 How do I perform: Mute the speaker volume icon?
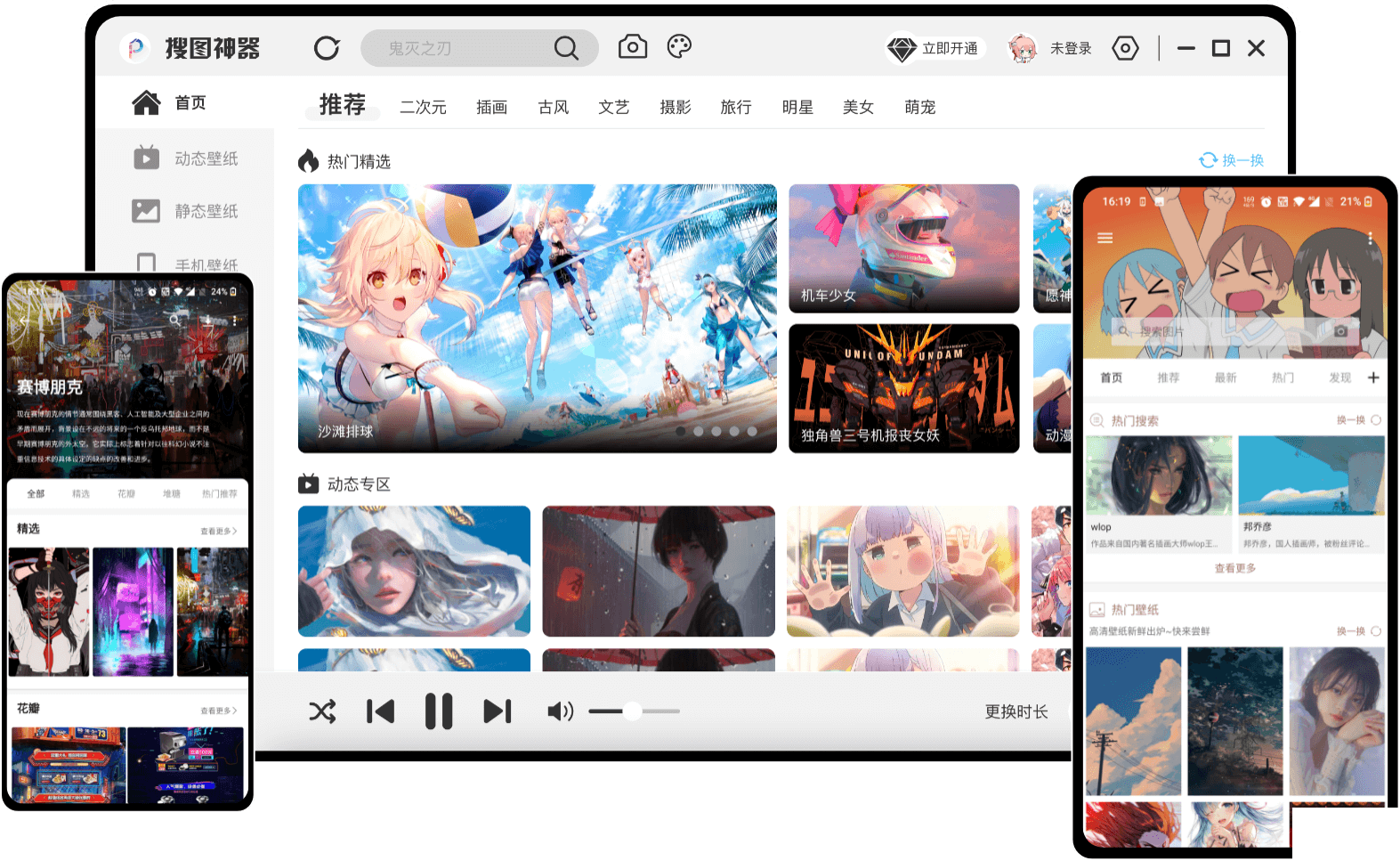tap(560, 711)
